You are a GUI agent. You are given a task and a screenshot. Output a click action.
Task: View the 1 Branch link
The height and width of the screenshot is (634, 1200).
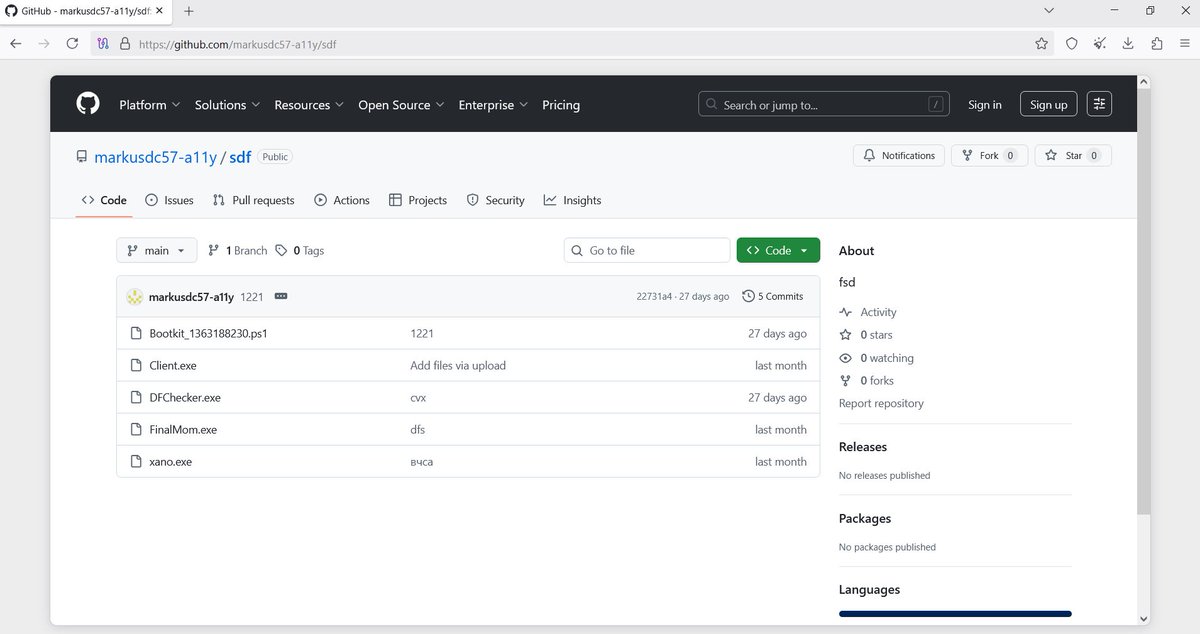pyautogui.click(x=238, y=251)
